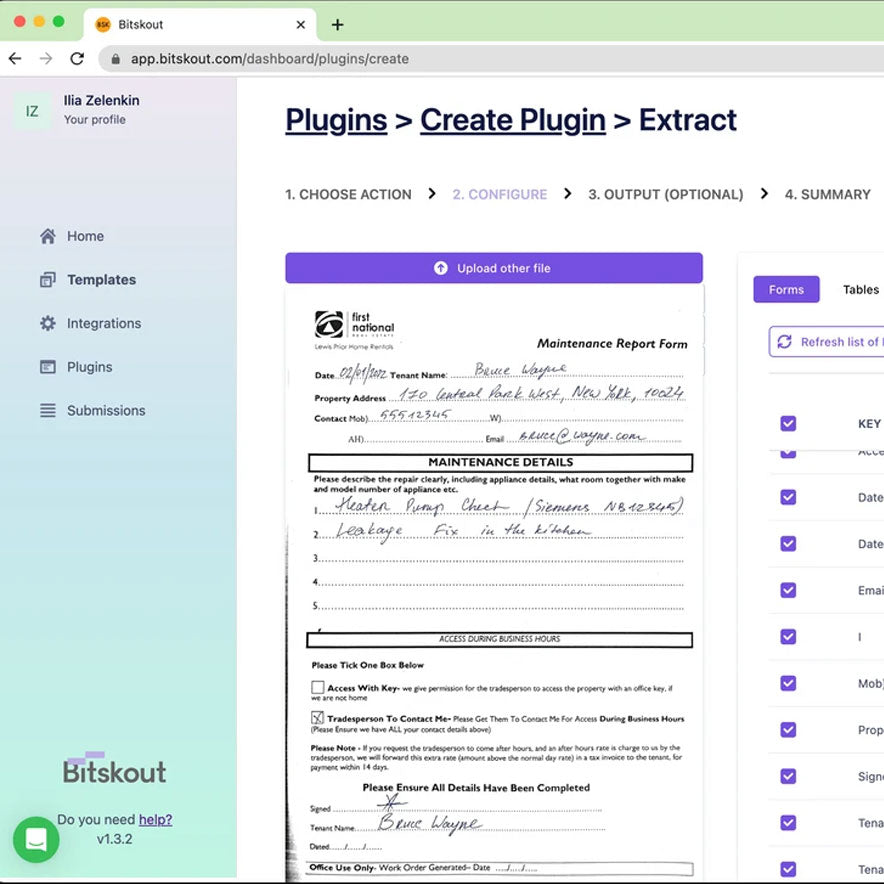The width and height of the screenshot is (884, 884).
Task: Go to step 1 Choose Action
Action: pos(348,195)
